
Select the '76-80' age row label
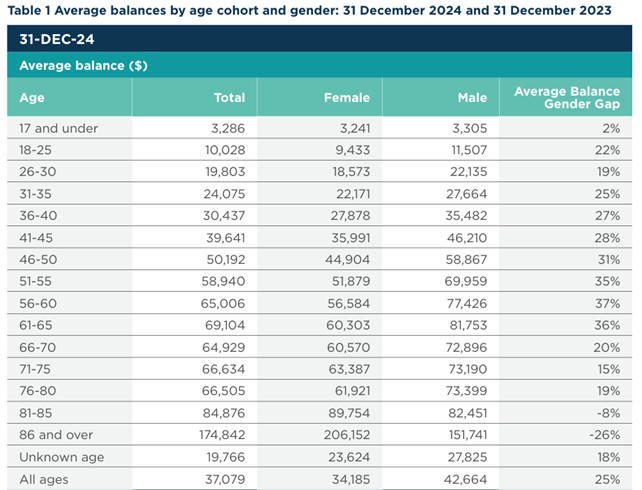point(38,391)
